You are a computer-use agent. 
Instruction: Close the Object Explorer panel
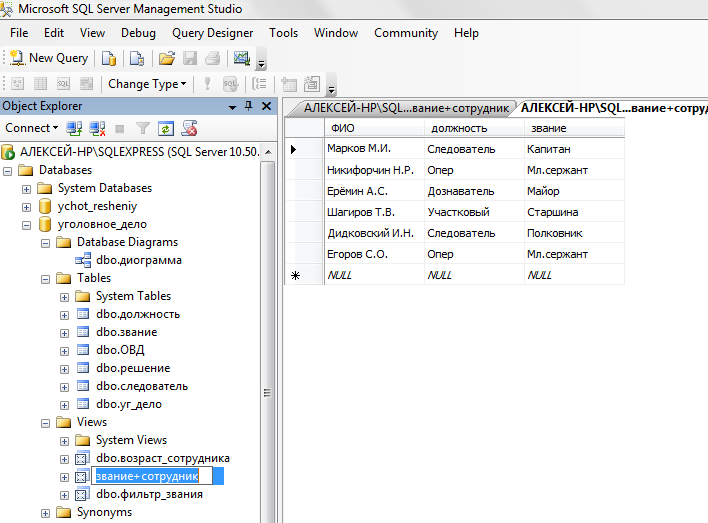266,106
